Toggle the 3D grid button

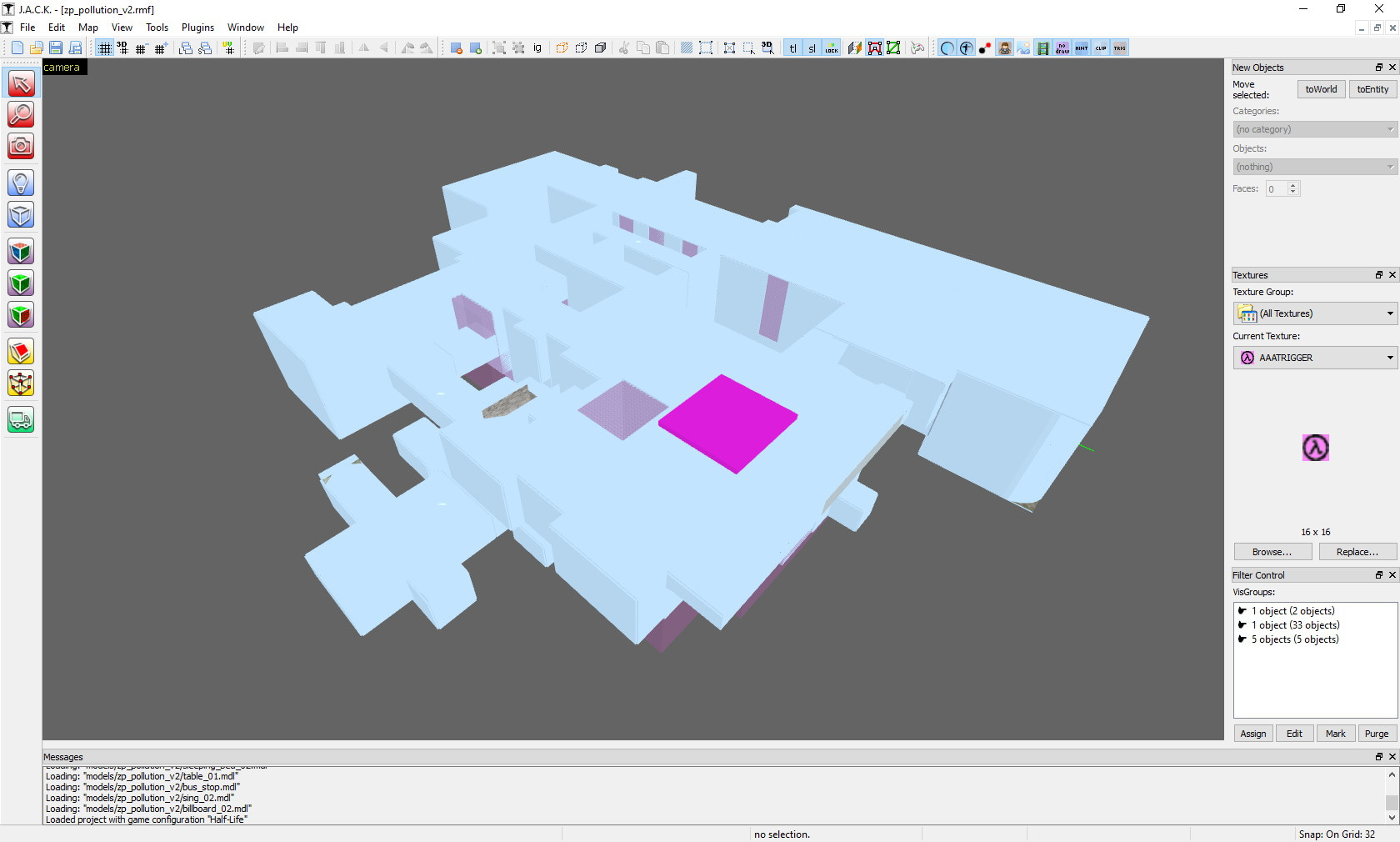122,48
